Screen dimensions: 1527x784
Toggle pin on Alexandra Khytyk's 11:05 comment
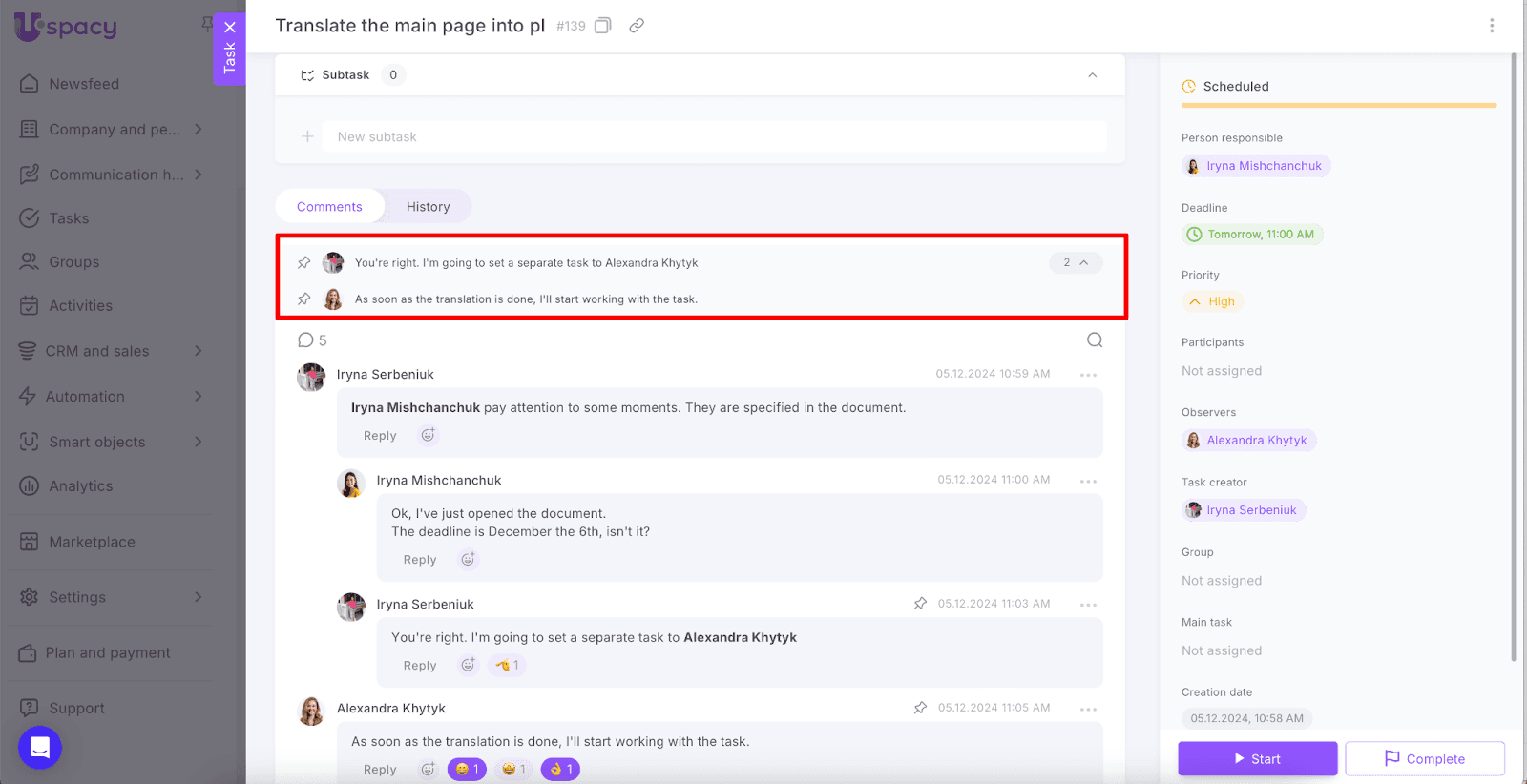[920, 708]
